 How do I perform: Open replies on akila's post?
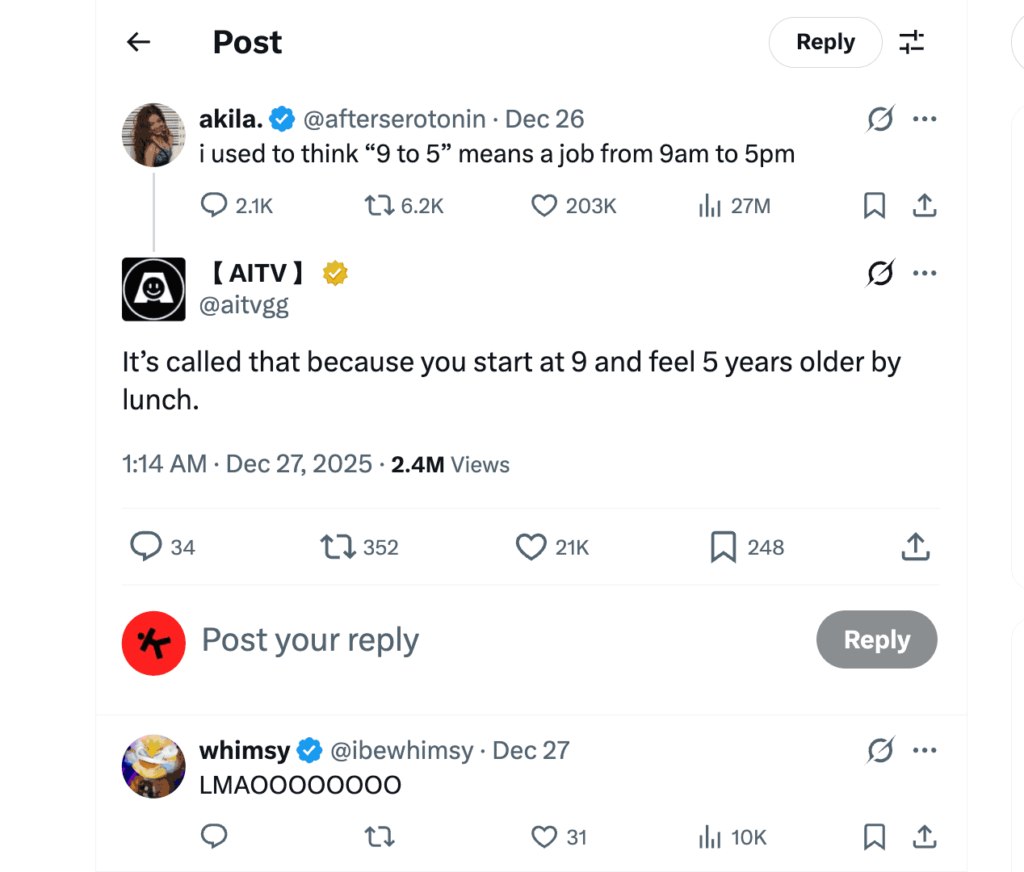click(214, 205)
